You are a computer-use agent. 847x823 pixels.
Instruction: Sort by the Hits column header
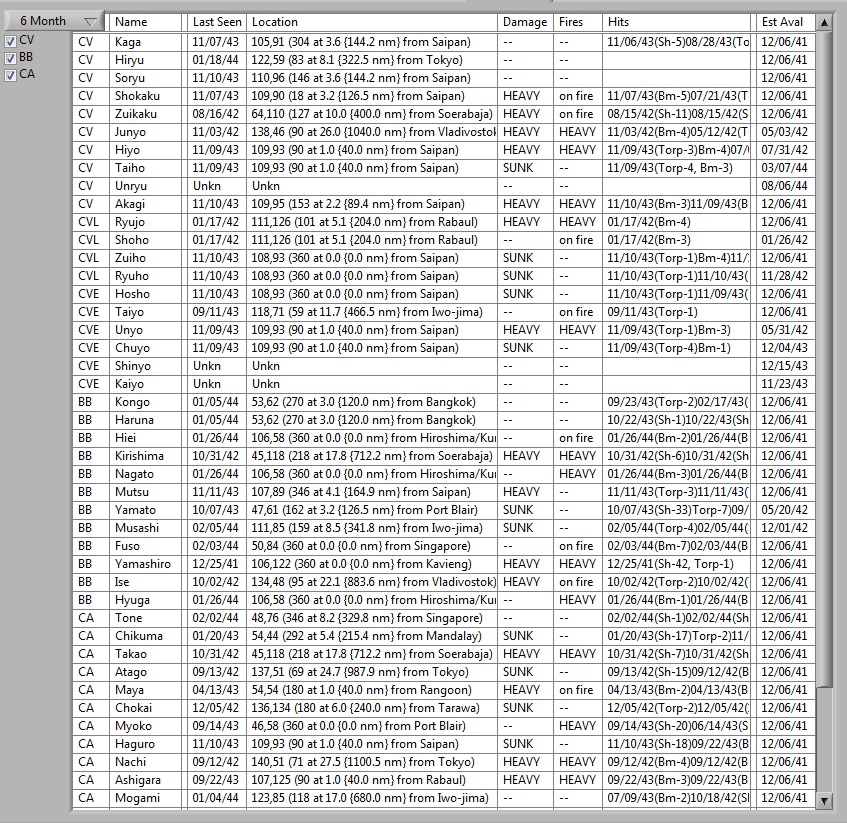point(677,22)
